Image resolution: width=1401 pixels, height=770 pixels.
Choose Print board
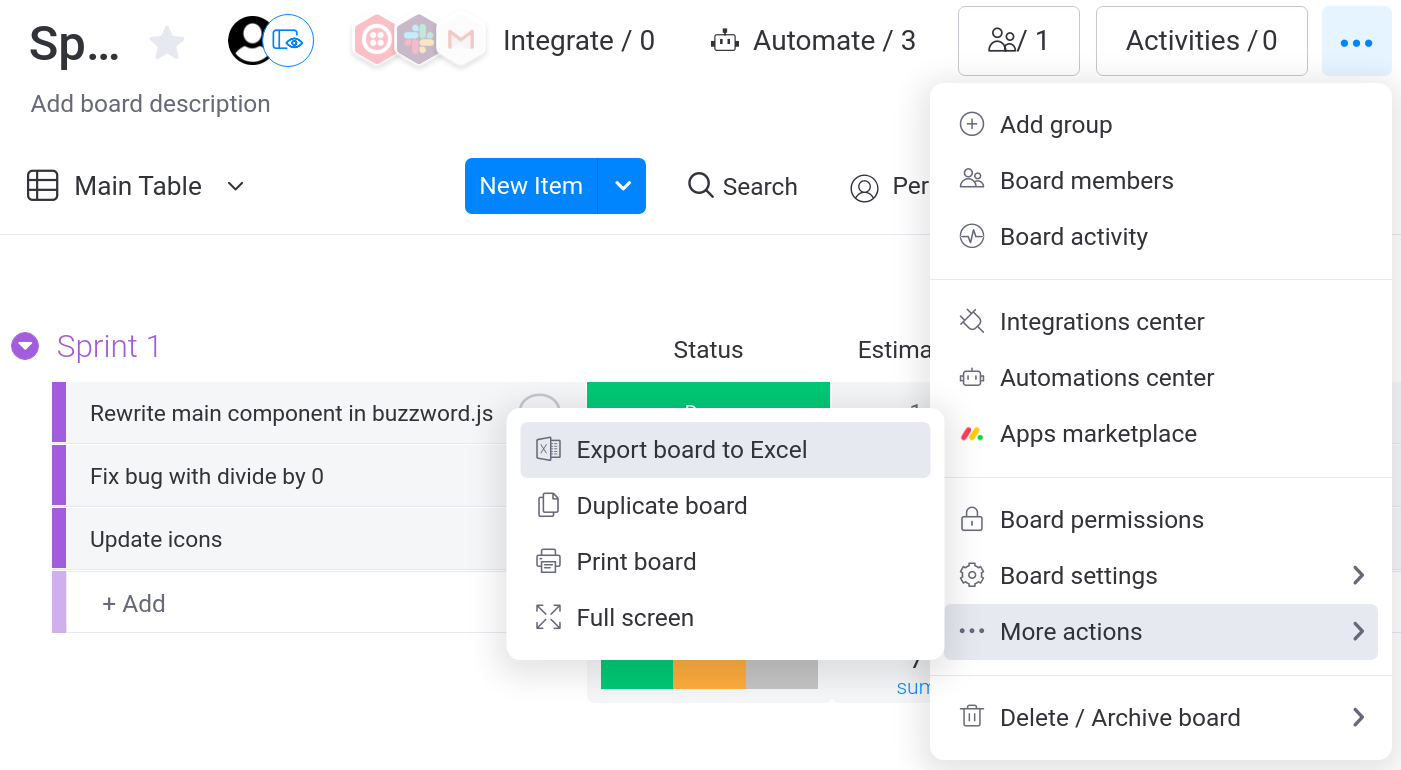(725, 561)
